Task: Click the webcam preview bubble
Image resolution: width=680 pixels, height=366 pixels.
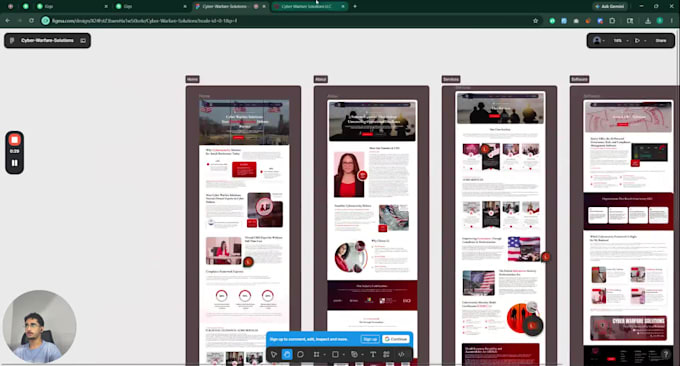Action: [x=39, y=327]
